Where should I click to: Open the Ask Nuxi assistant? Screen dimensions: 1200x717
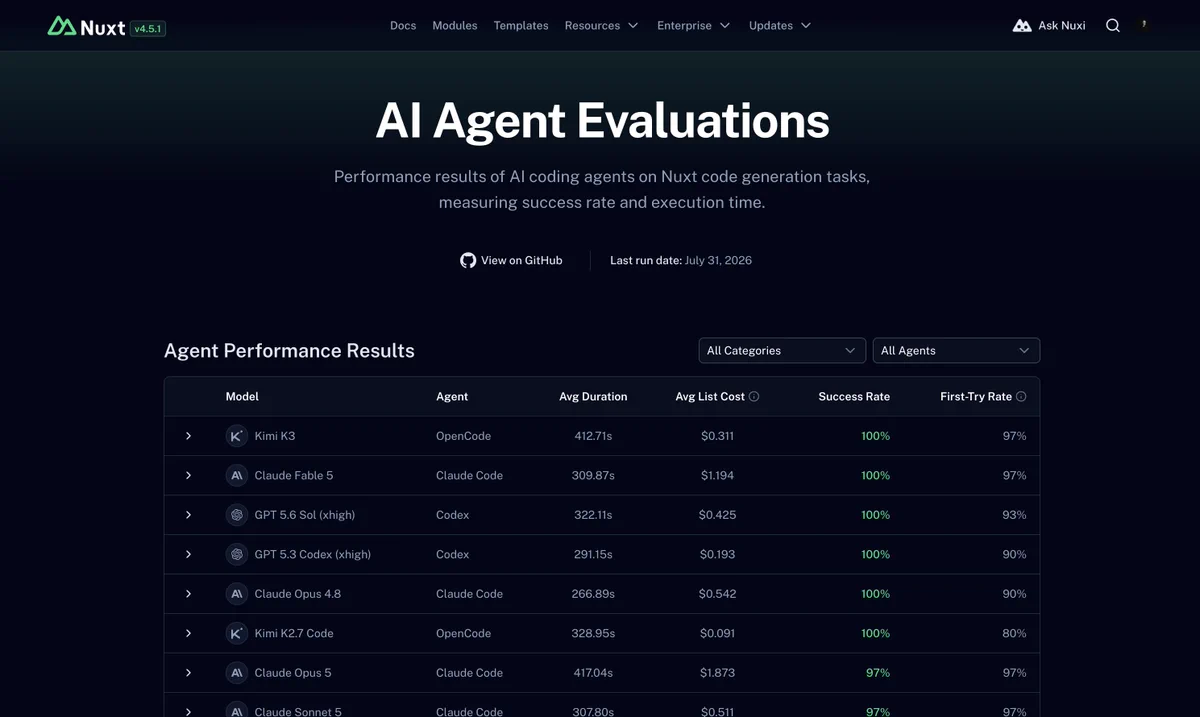point(1049,26)
